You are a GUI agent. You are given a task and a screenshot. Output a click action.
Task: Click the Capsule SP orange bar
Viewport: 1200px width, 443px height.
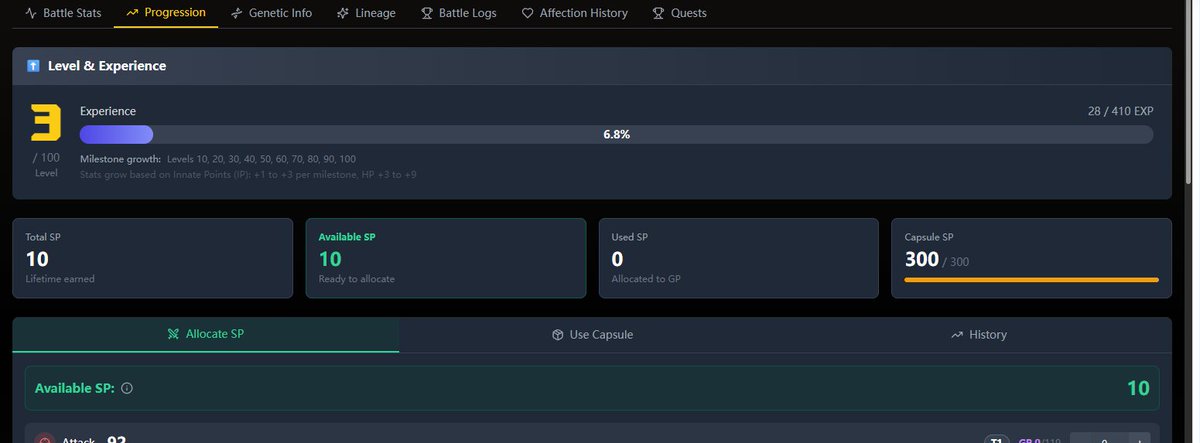point(1031,280)
